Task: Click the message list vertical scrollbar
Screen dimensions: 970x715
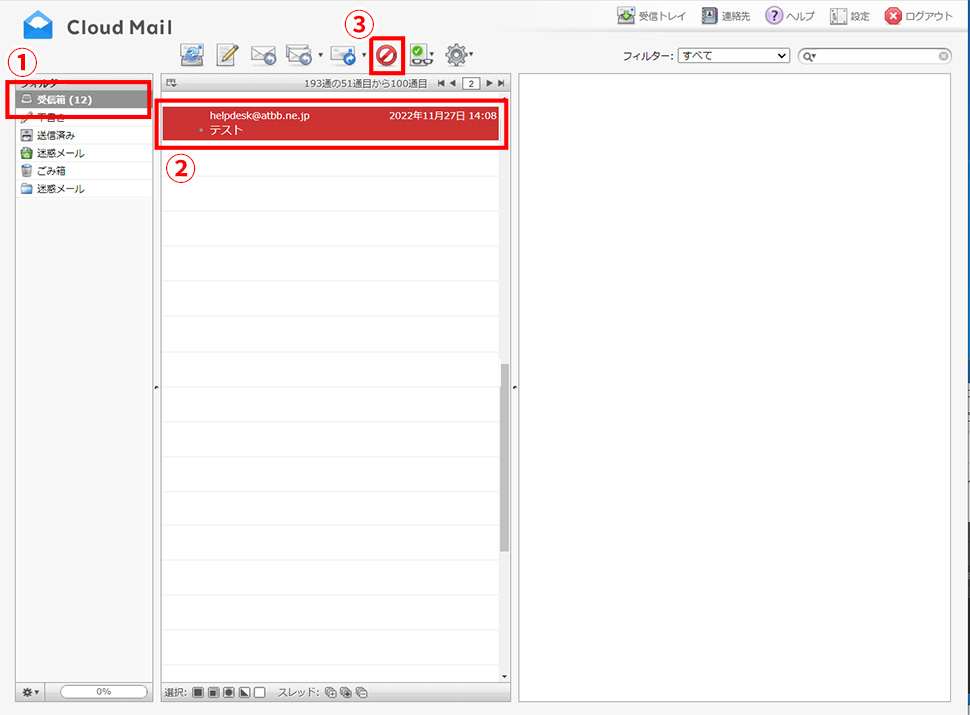Action: tap(504, 457)
